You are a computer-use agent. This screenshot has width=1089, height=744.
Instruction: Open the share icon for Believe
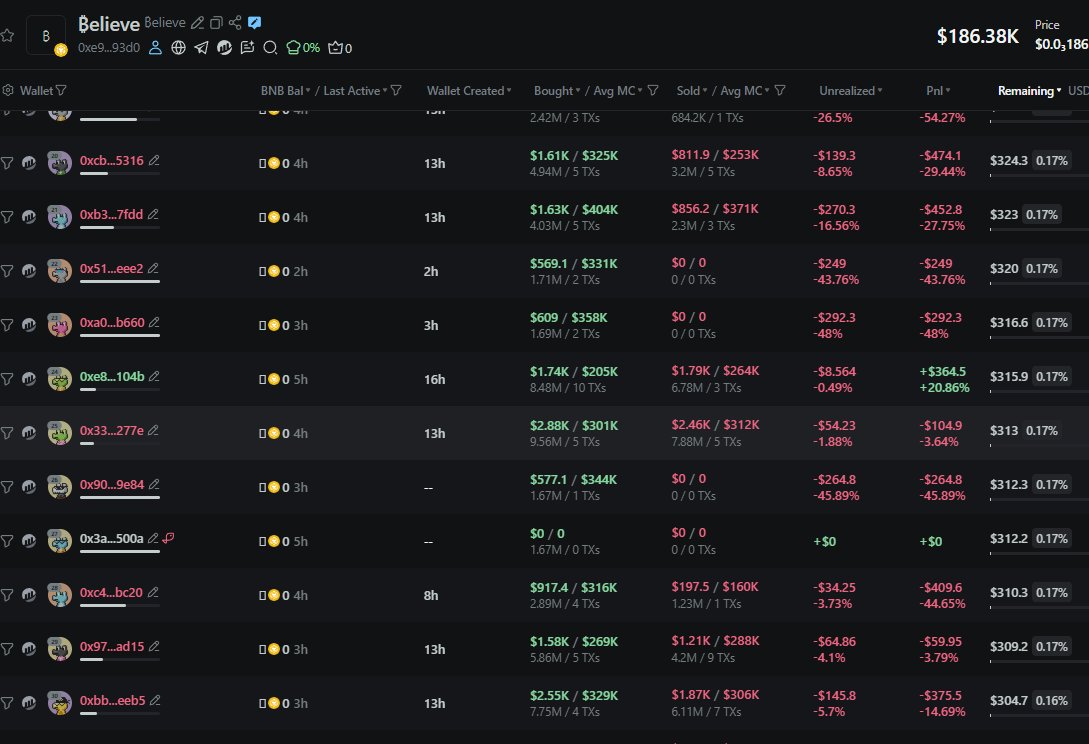(235, 23)
